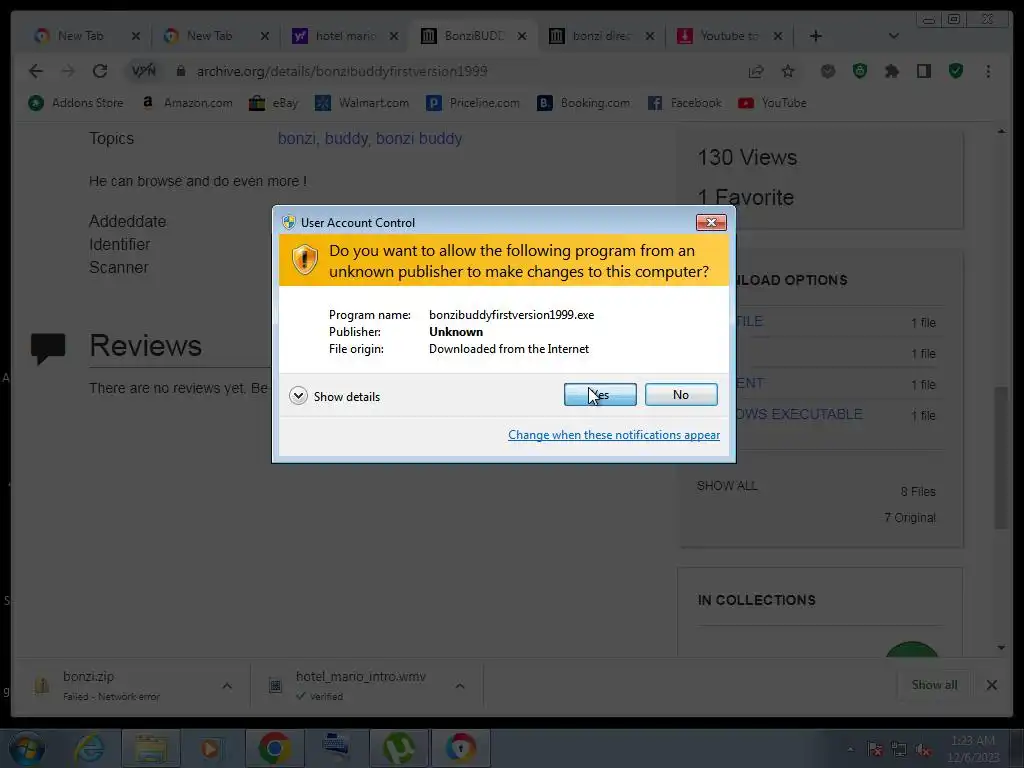The width and height of the screenshot is (1024, 768).
Task: Open Facebook bookmark
Action: (684, 103)
